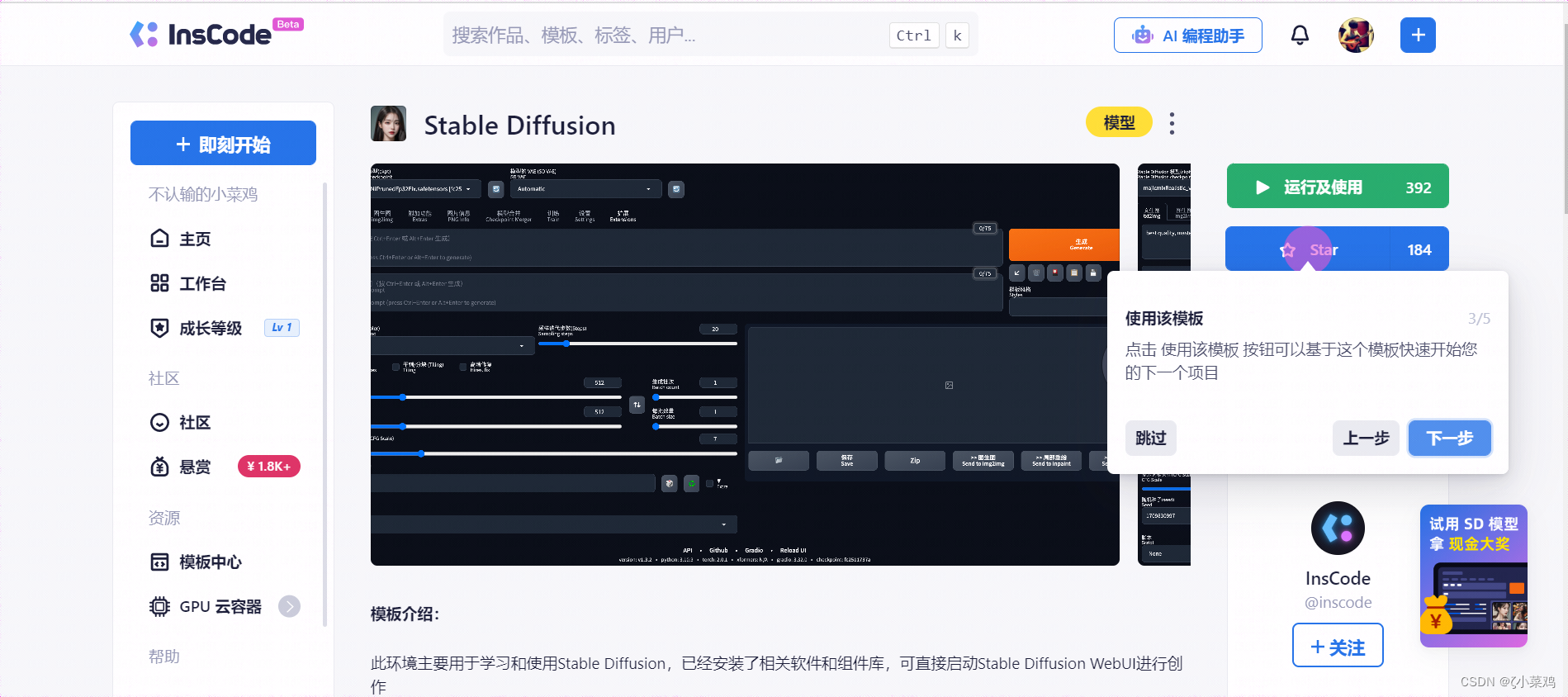The image size is (1568, 697).
Task: Click the 不认输的小菜鸡 username
Action: 203,194
